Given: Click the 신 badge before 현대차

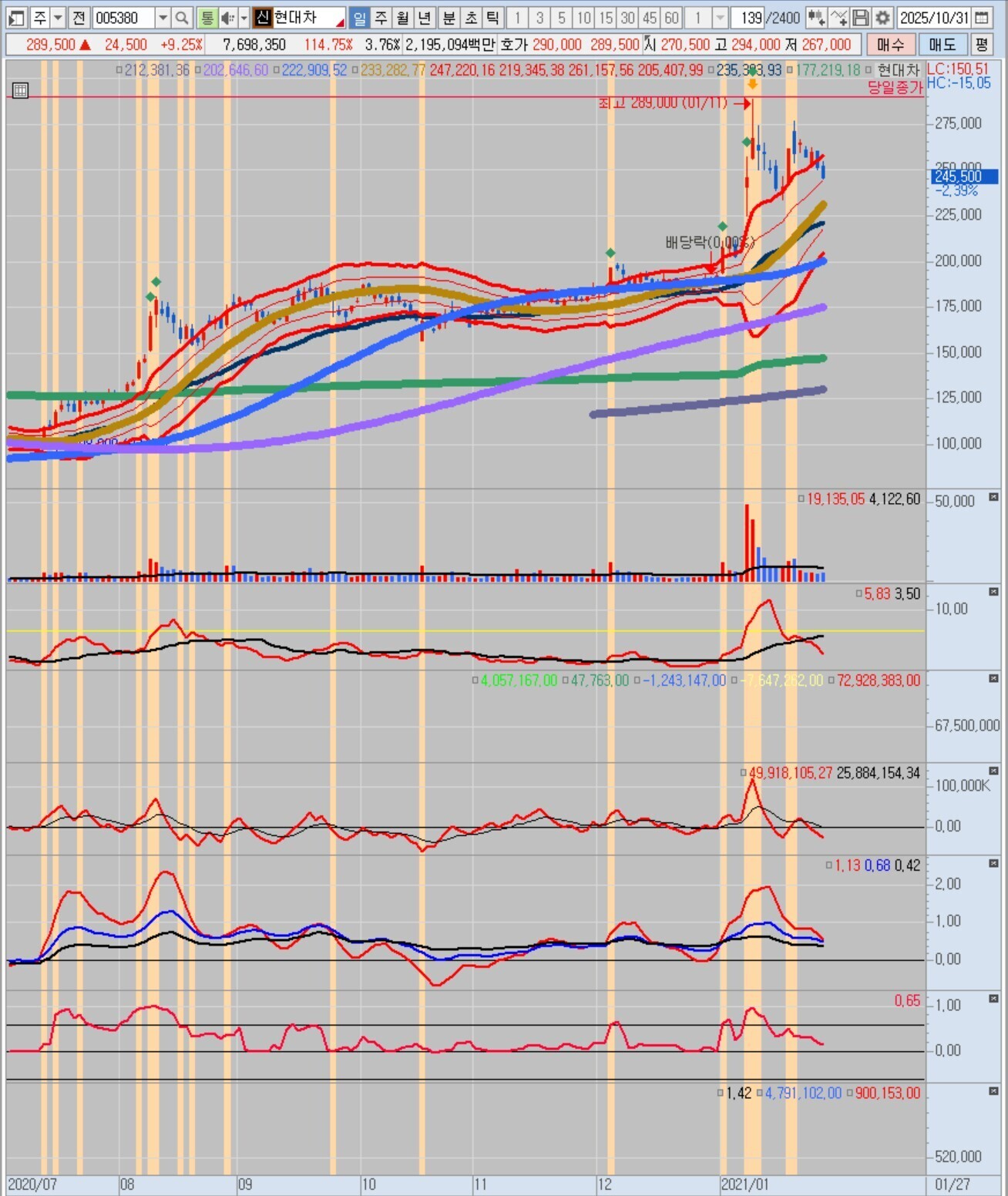Looking at the screenshot, I should tap(263, 18).
